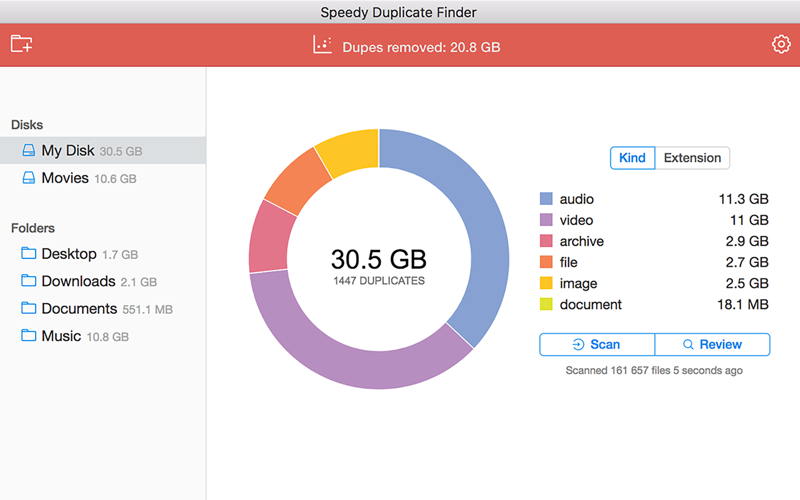Click Scanned 161 657 files status text
The width and height of the screenshot is (800, 500).
654,370
